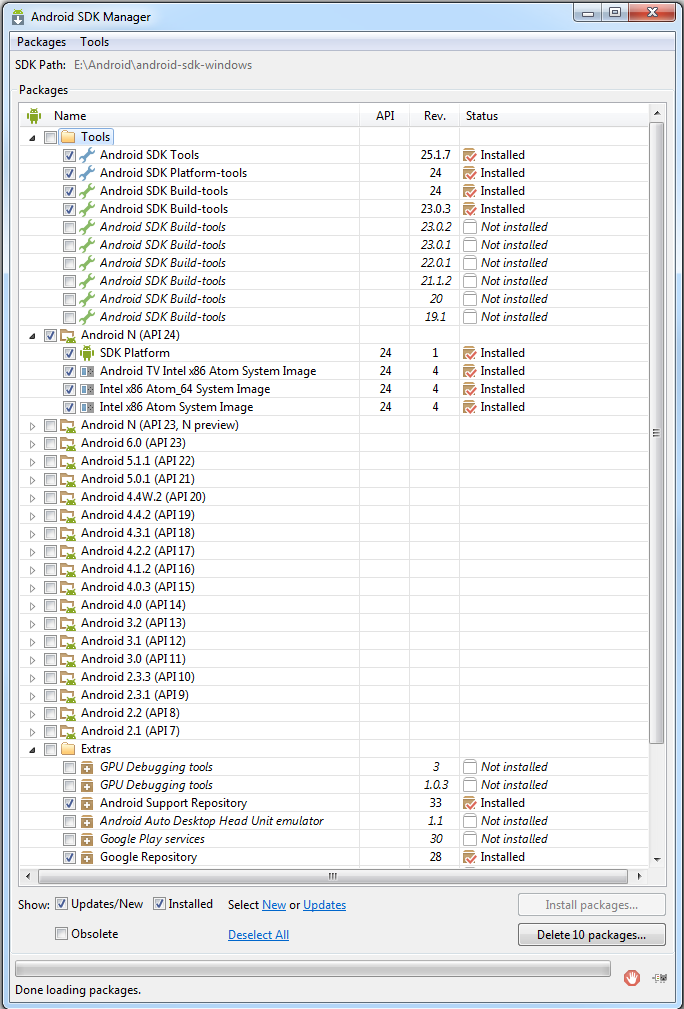The width and height of the screenshot is (684, 1009).
Task: Click the horizontal scrollbar thumb
Action: click(333, 876)
